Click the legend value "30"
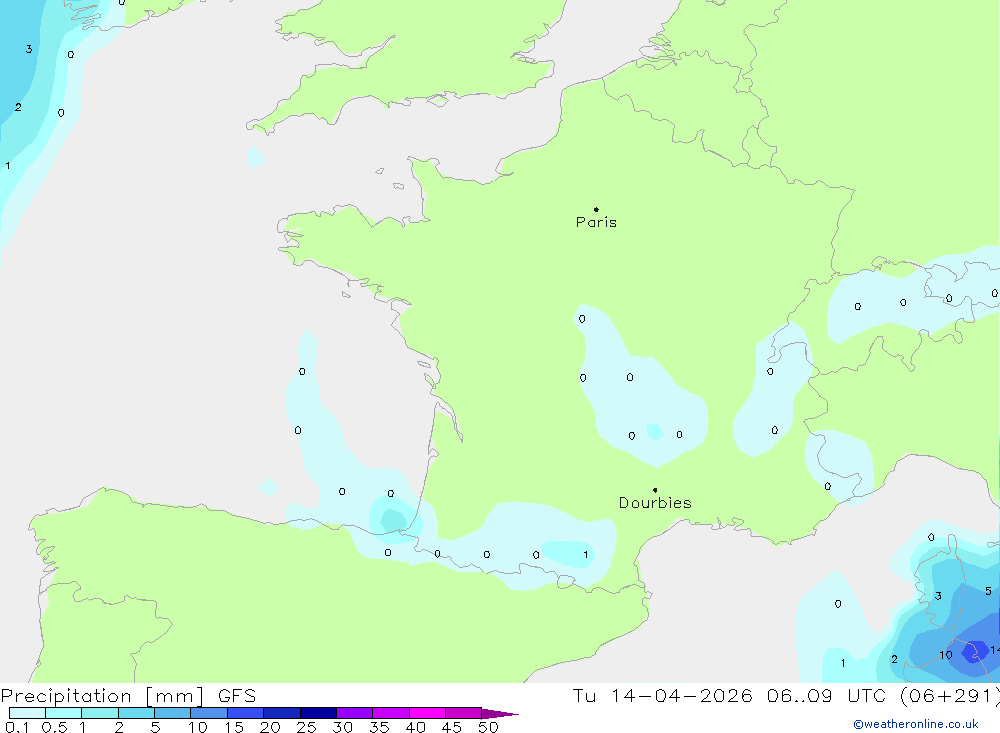This screenshot has width=1000, height=733. (x=343, y=727)
